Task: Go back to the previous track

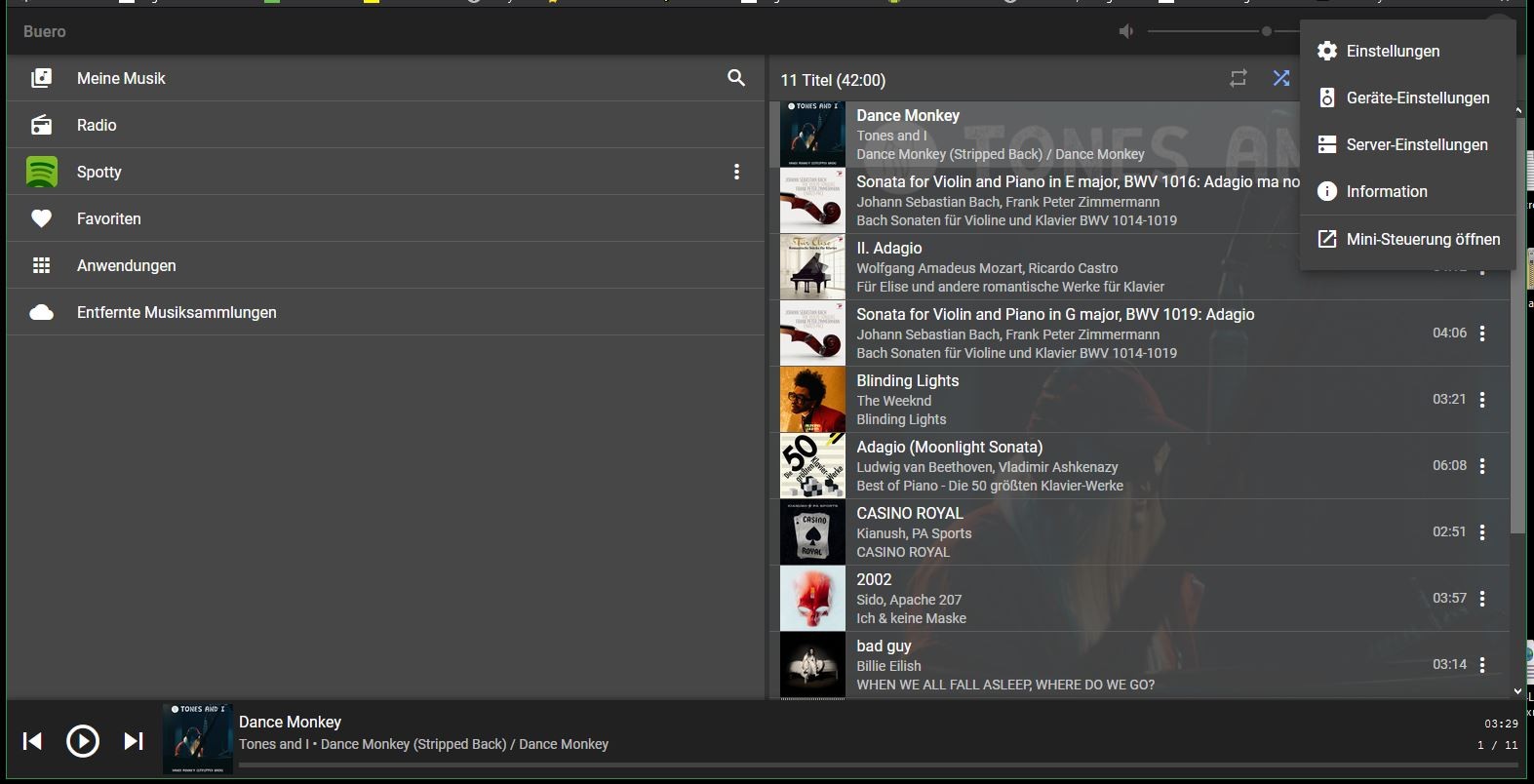Action: 32,742
